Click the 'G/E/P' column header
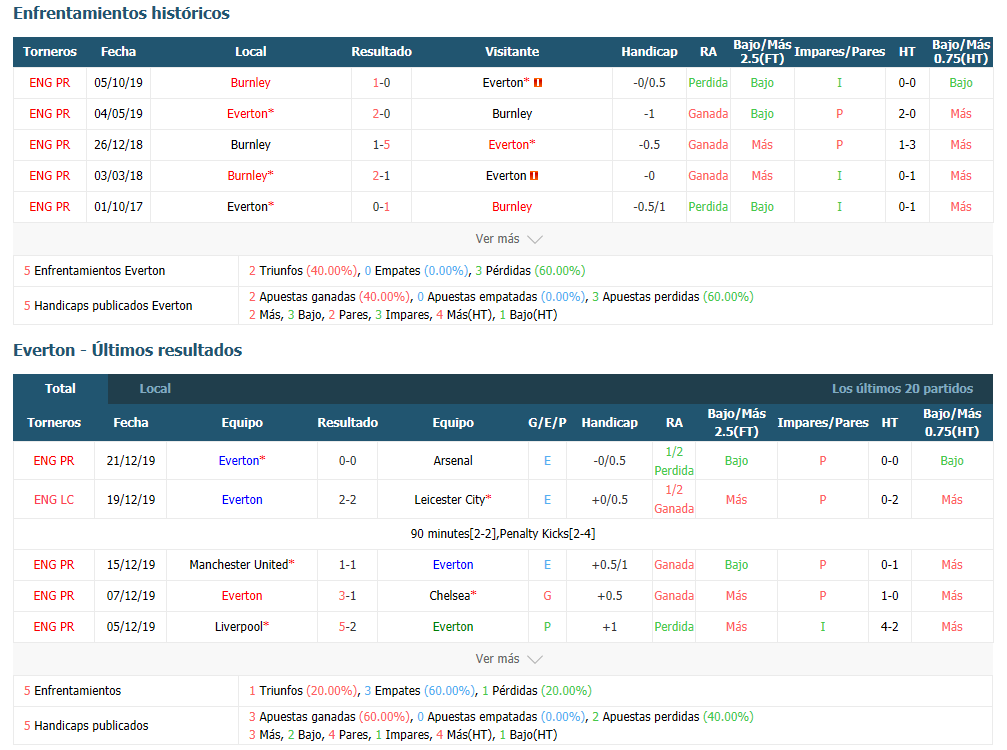Screen dimensions: 1007x750 click(547, 423)
